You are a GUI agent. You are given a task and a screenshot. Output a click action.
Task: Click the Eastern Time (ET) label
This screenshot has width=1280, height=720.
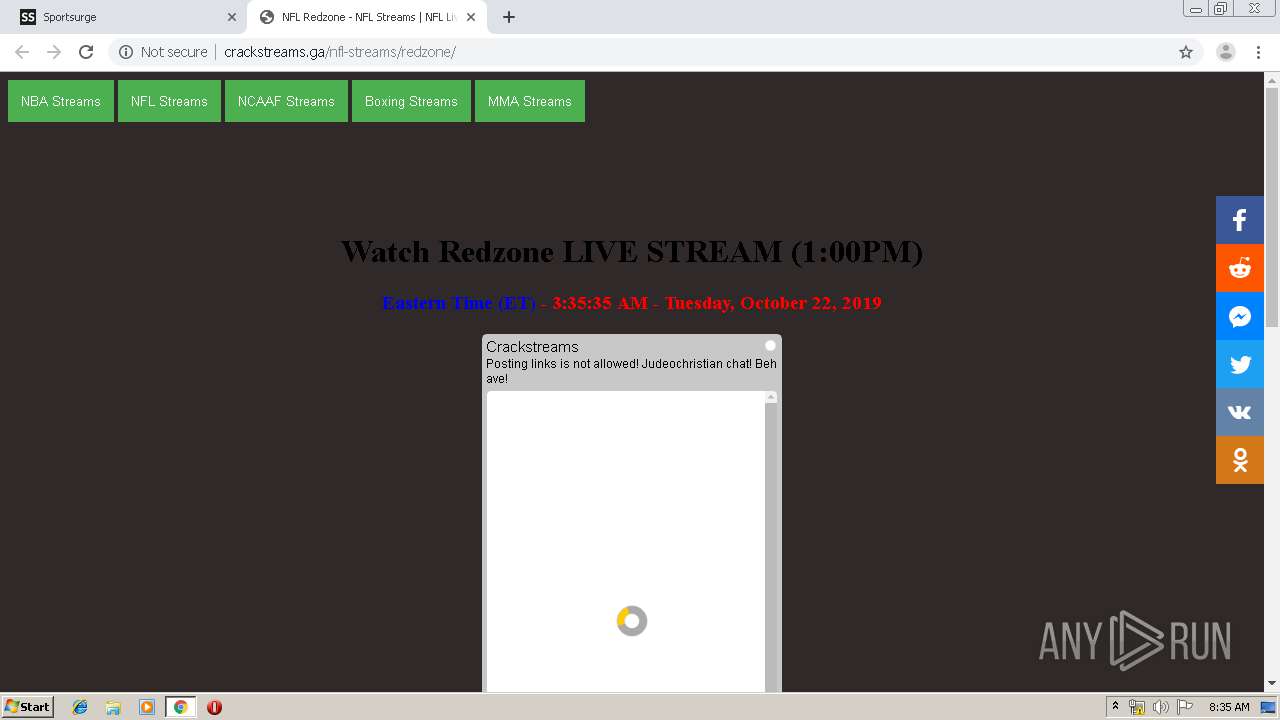[x=459, y=303]
